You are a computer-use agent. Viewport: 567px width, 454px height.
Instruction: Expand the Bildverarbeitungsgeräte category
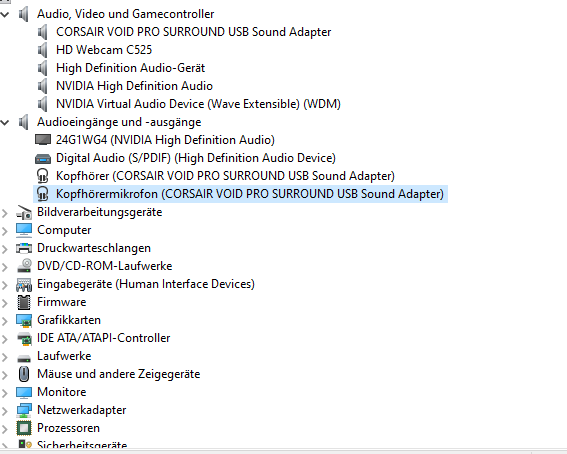(x=5, y=213)
